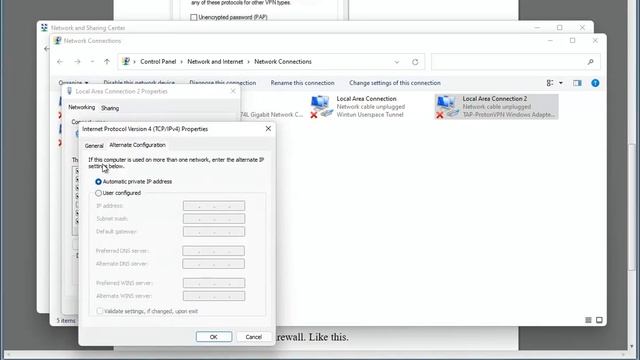The image size is (640, 360).
Task: Click the search box in Network Connections
Action: click(x=516, y=62)
